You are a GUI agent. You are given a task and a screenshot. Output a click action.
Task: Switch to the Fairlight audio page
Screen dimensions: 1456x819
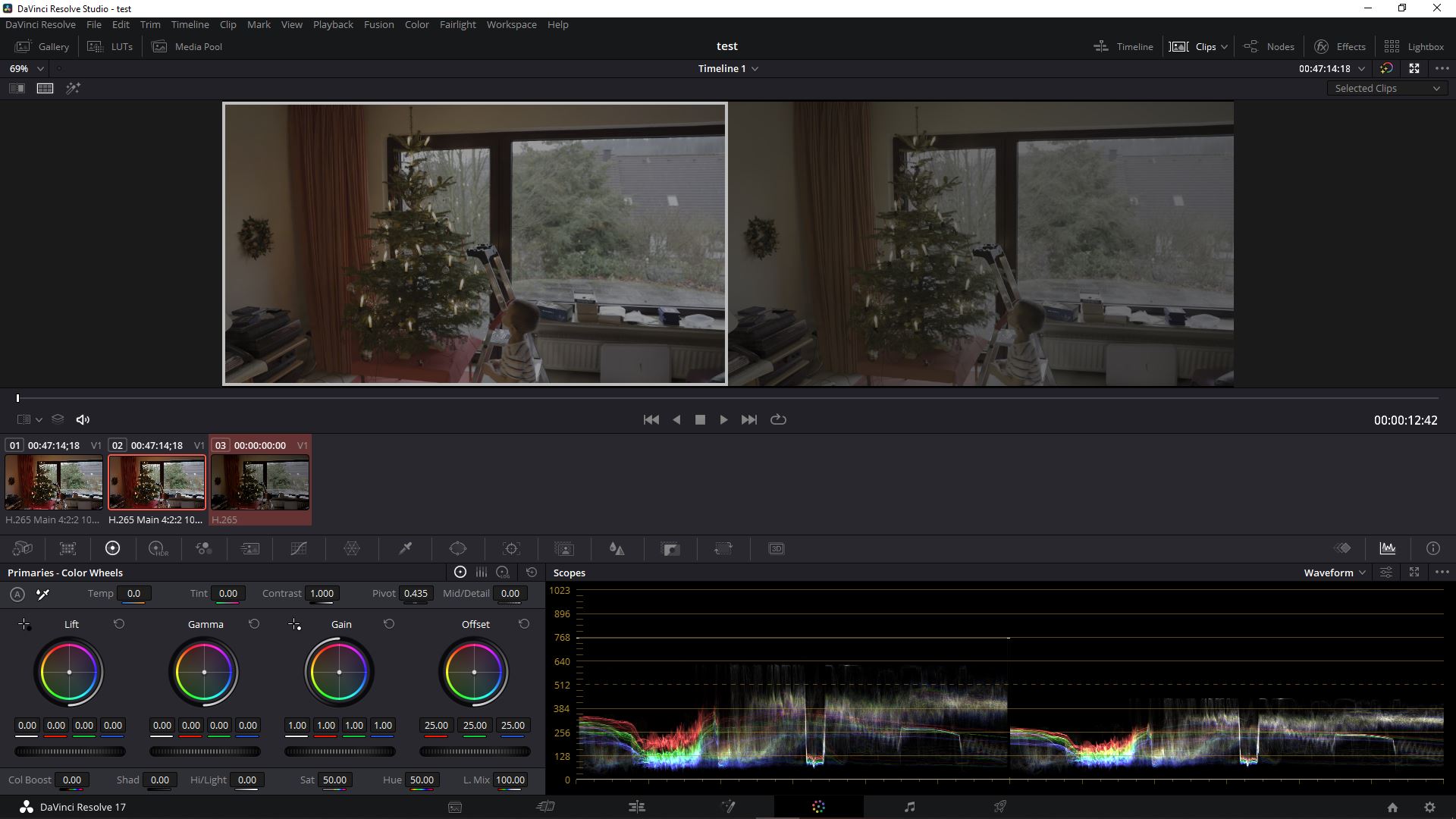pyautogui.click(x=910, y=806)
